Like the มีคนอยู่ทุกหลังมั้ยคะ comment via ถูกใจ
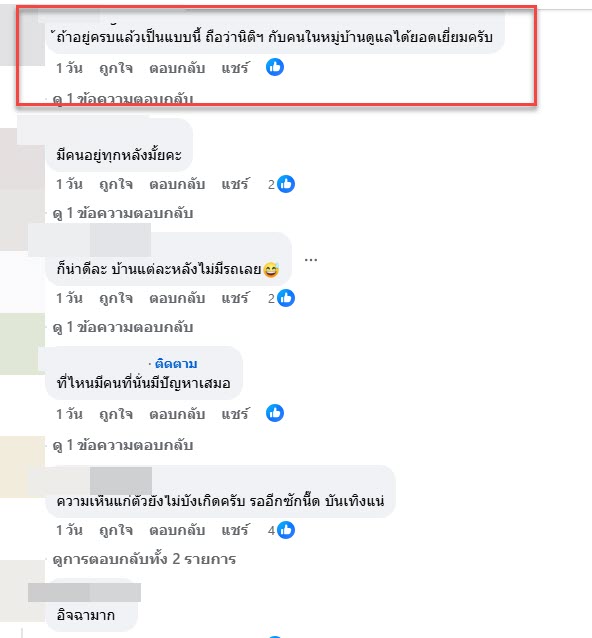The height and width of the screenshot is (638, 592). tap(116, 184)
